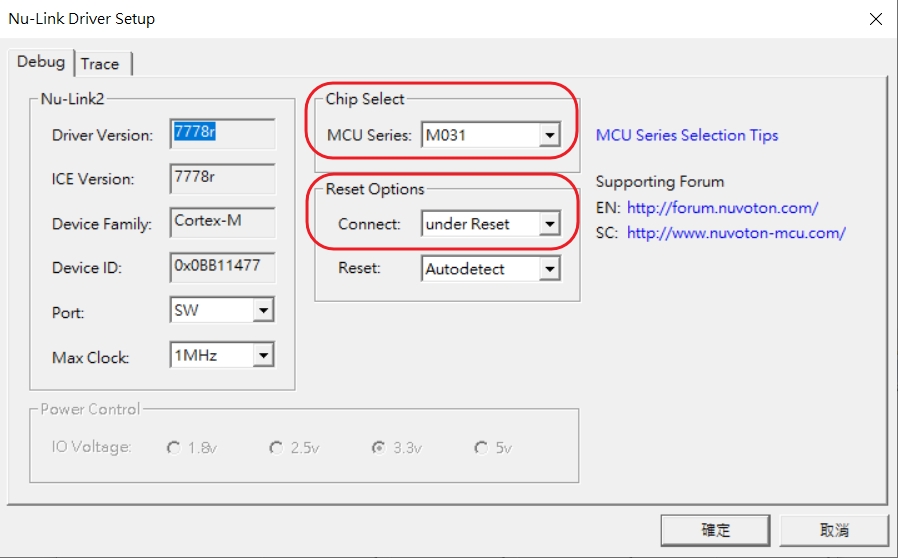Close the Nu-Link Driver Setup dialog
Image resolution: width=898 pixels, height=558 pixels.
click(x=875, y=19)
